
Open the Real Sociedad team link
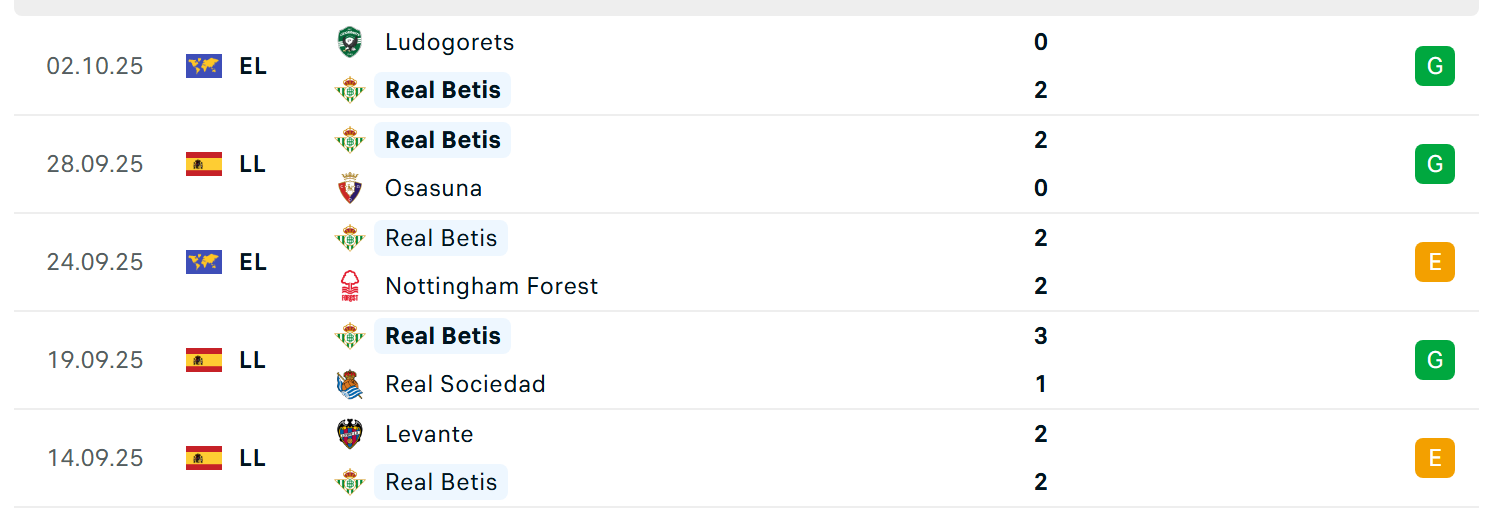pyautogui.click(x=465, y=384)
